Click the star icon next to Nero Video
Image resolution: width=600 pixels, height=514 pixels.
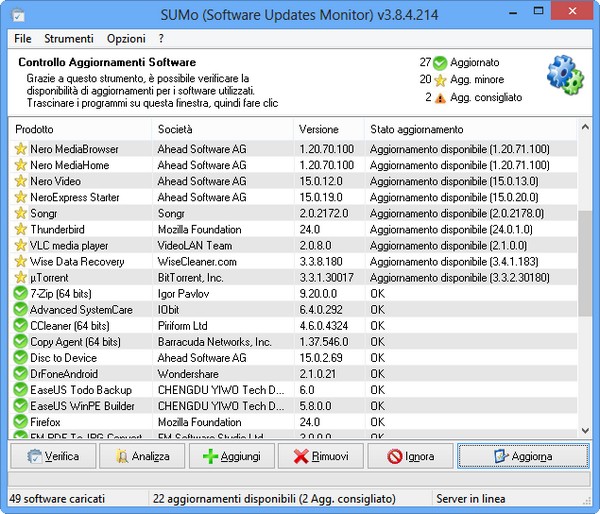pos(20,181)
